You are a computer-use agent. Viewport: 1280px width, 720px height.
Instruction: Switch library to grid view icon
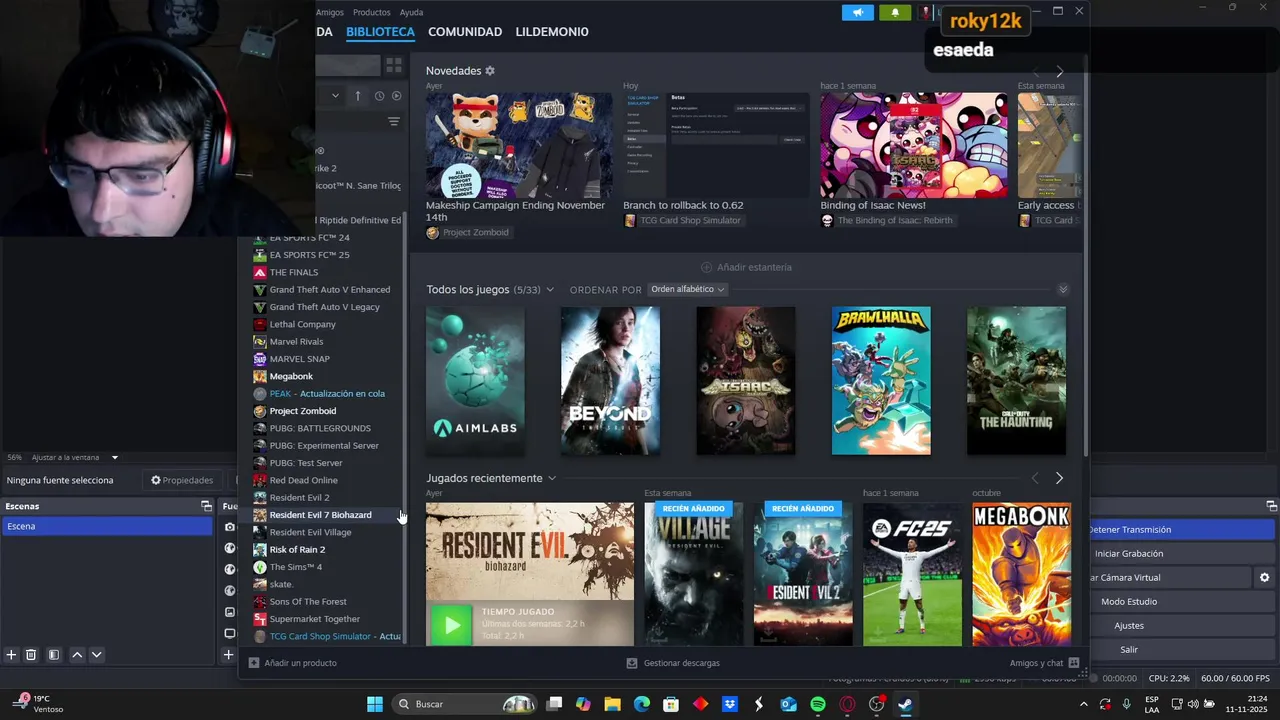click(x=394, y=65)
